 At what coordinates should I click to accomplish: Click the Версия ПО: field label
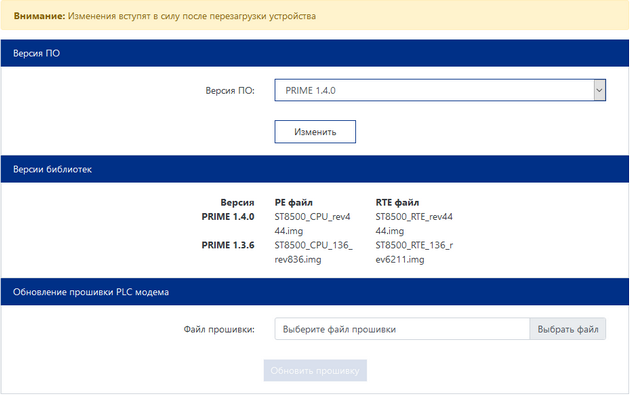click(x=230, y=91)
